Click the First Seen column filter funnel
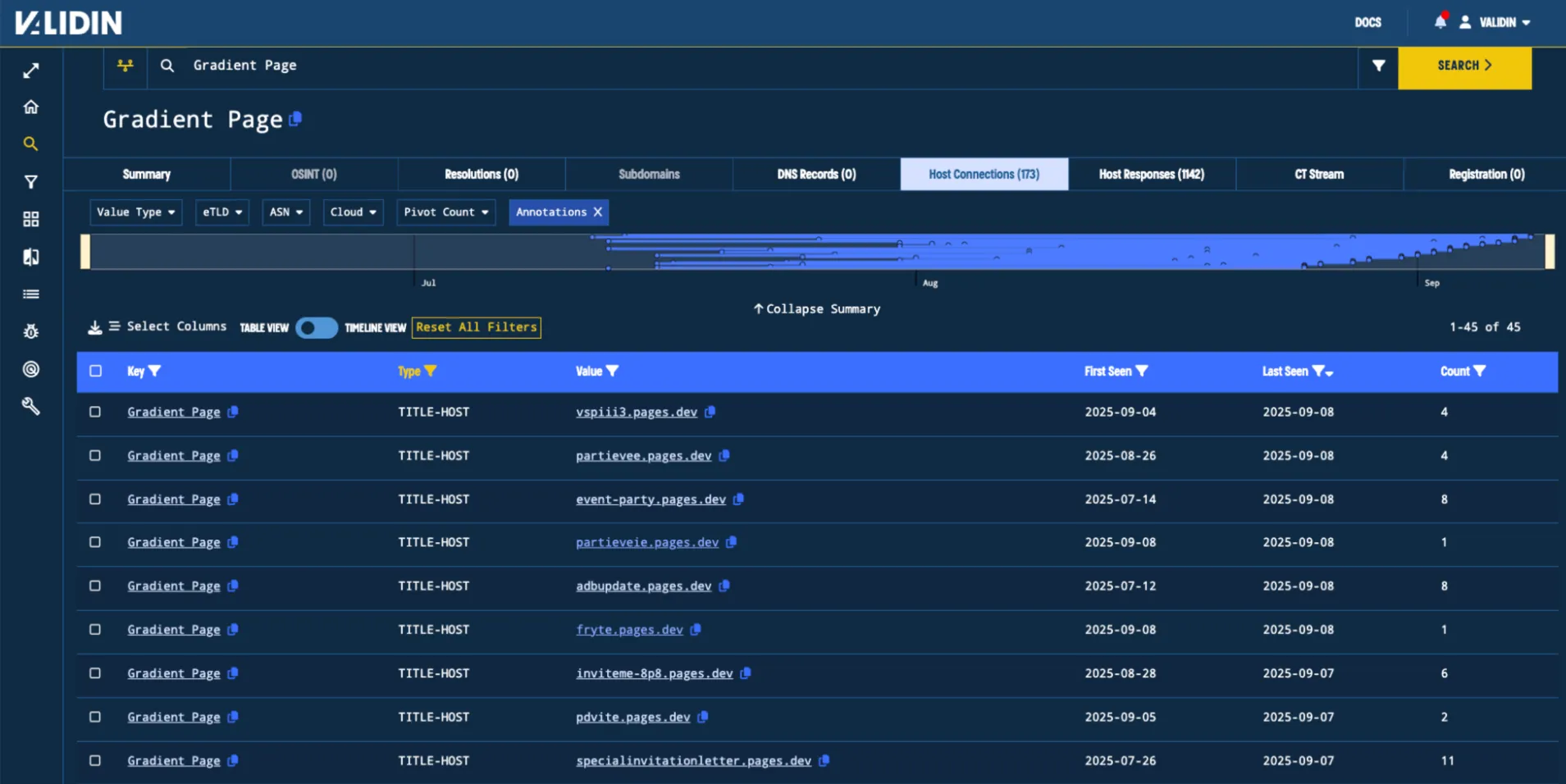 coord(1142,371)
